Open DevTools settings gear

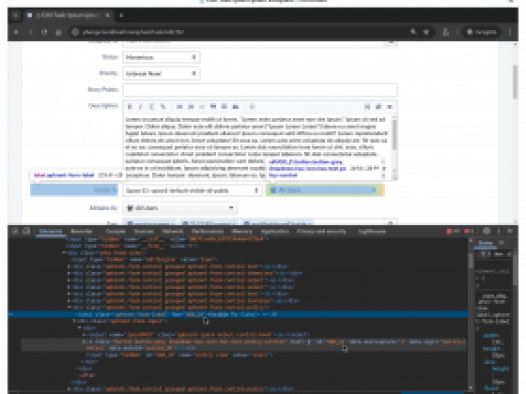point(486,231)
